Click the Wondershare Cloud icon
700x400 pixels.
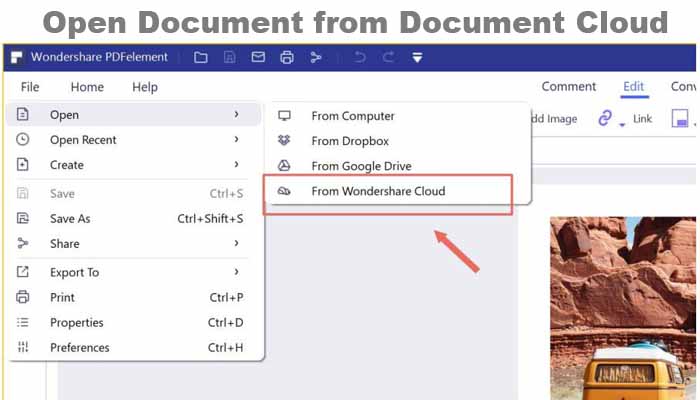284,191
